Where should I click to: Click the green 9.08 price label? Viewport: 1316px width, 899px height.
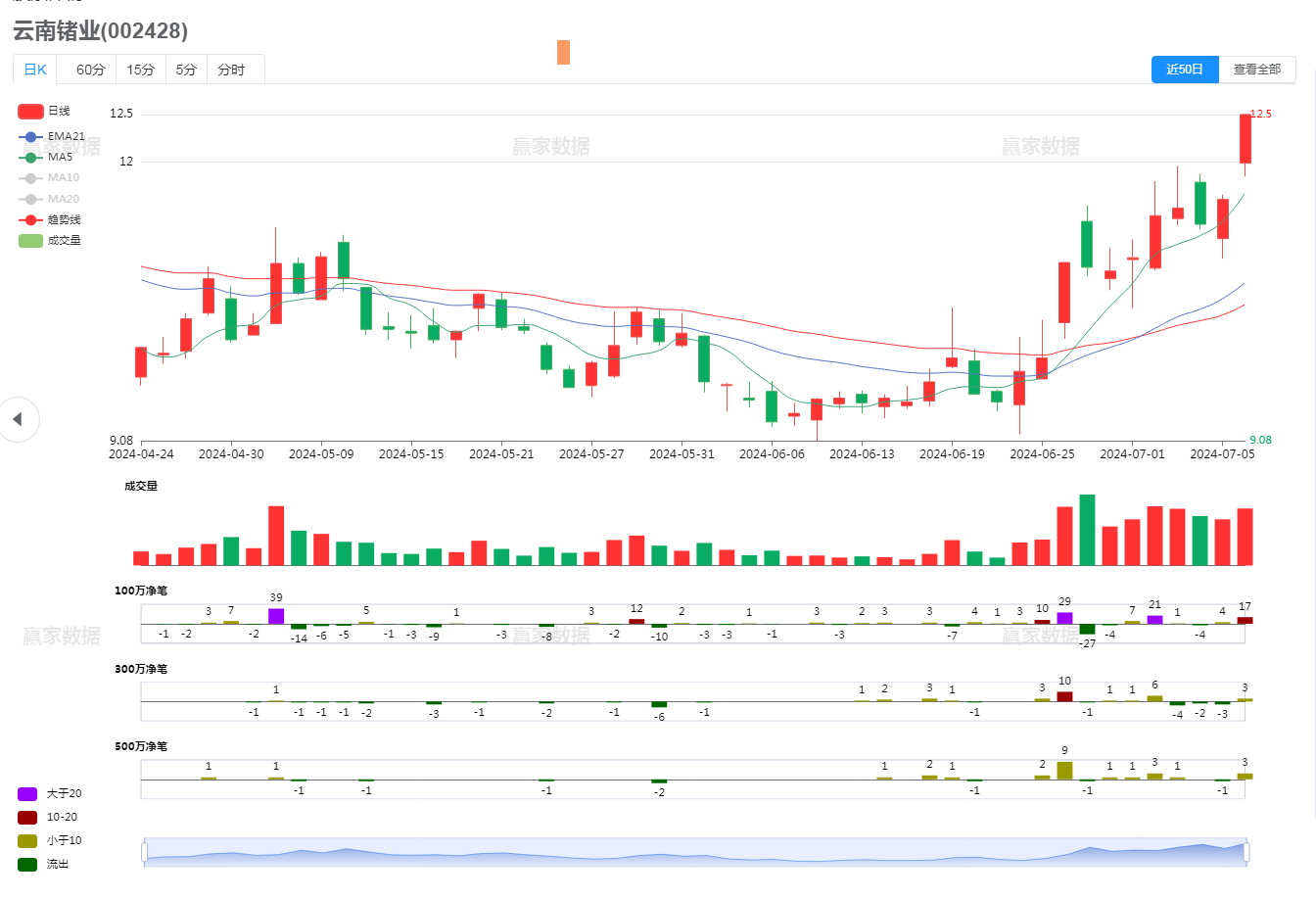coord(1261,440)
